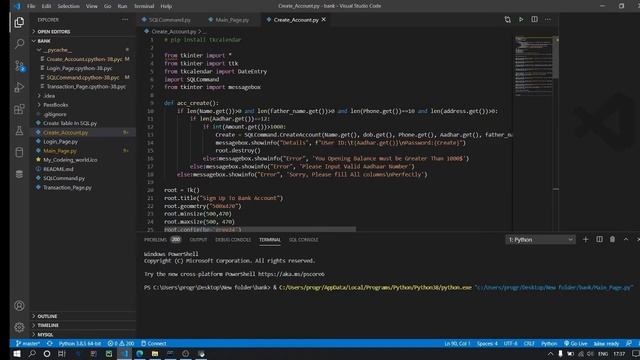The image size is (640, 360).
Task: Open Transaction_Page.py in the explorer
Action: (67, 187)
